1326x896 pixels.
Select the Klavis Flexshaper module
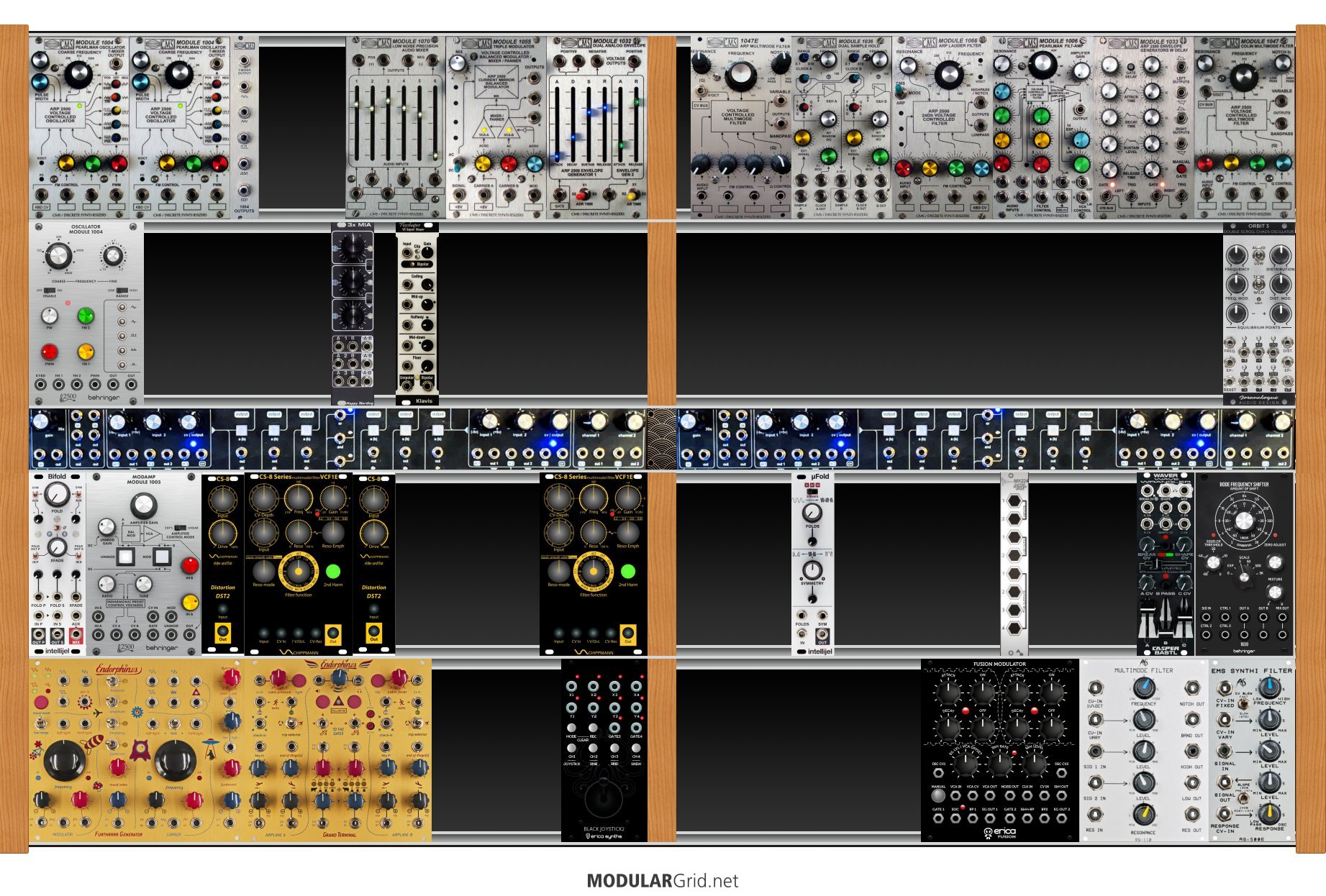click(x=417, y=314)
